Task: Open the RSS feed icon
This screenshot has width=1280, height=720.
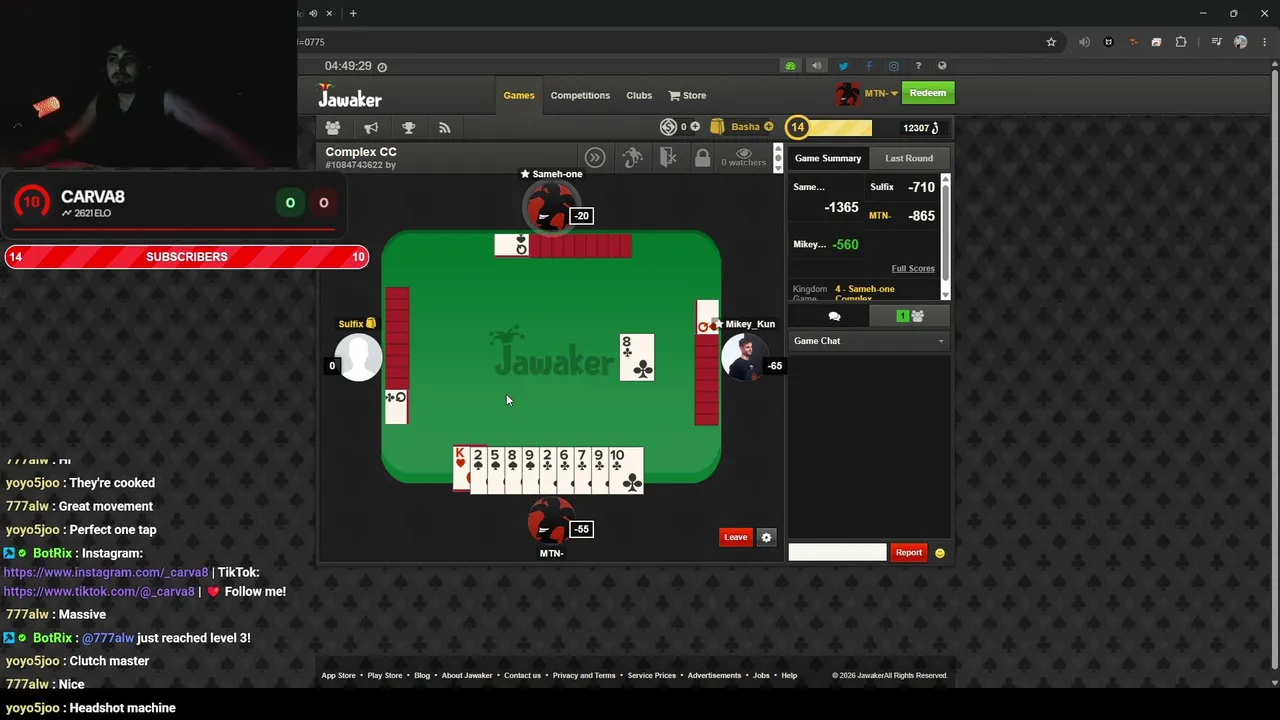Action: tap(445, 128)
